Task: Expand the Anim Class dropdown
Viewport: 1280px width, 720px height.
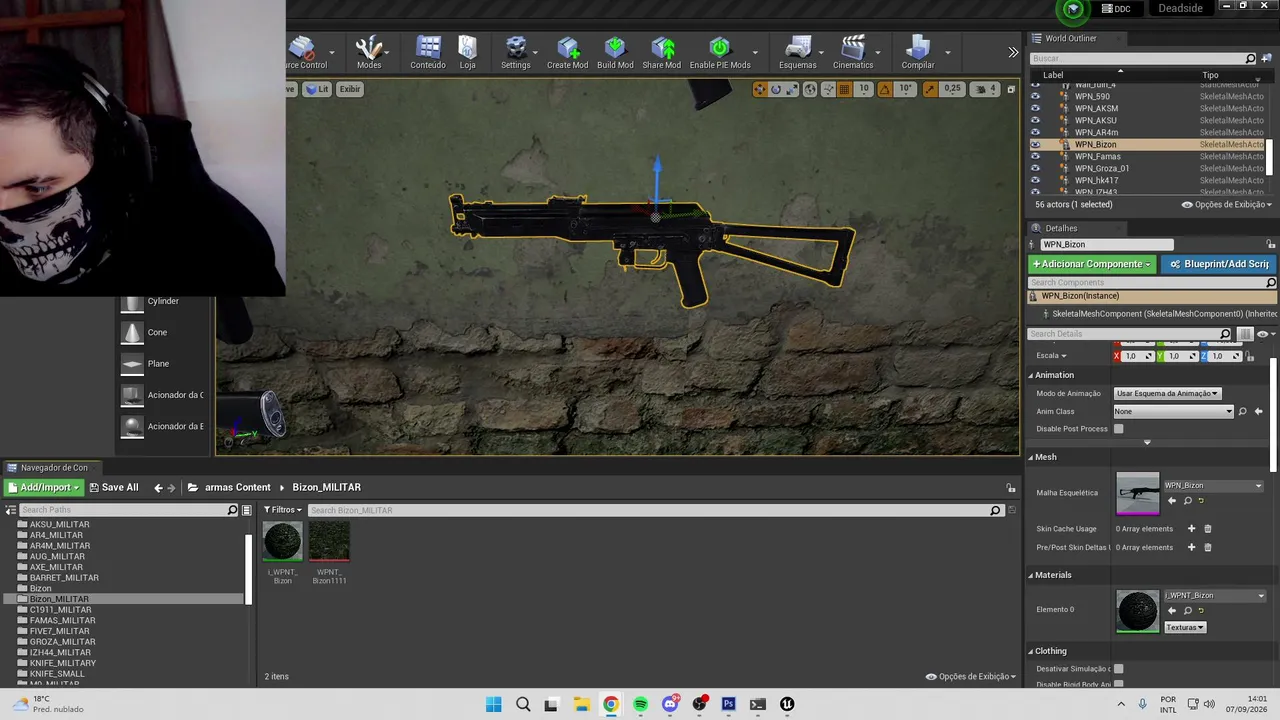Action: [x=1174, y=411]
